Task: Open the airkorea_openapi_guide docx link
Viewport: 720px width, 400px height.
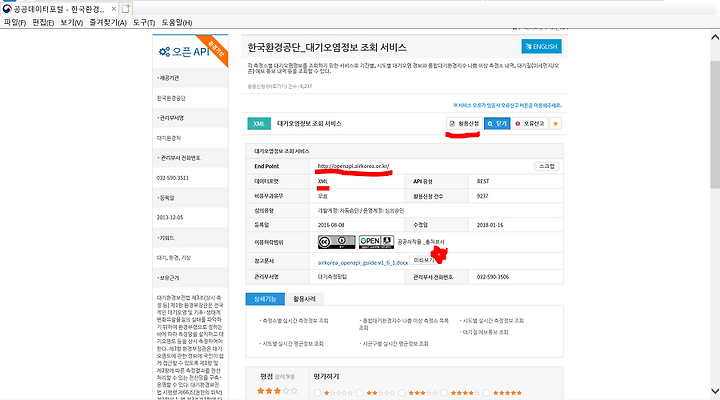Action: (363, 263)
